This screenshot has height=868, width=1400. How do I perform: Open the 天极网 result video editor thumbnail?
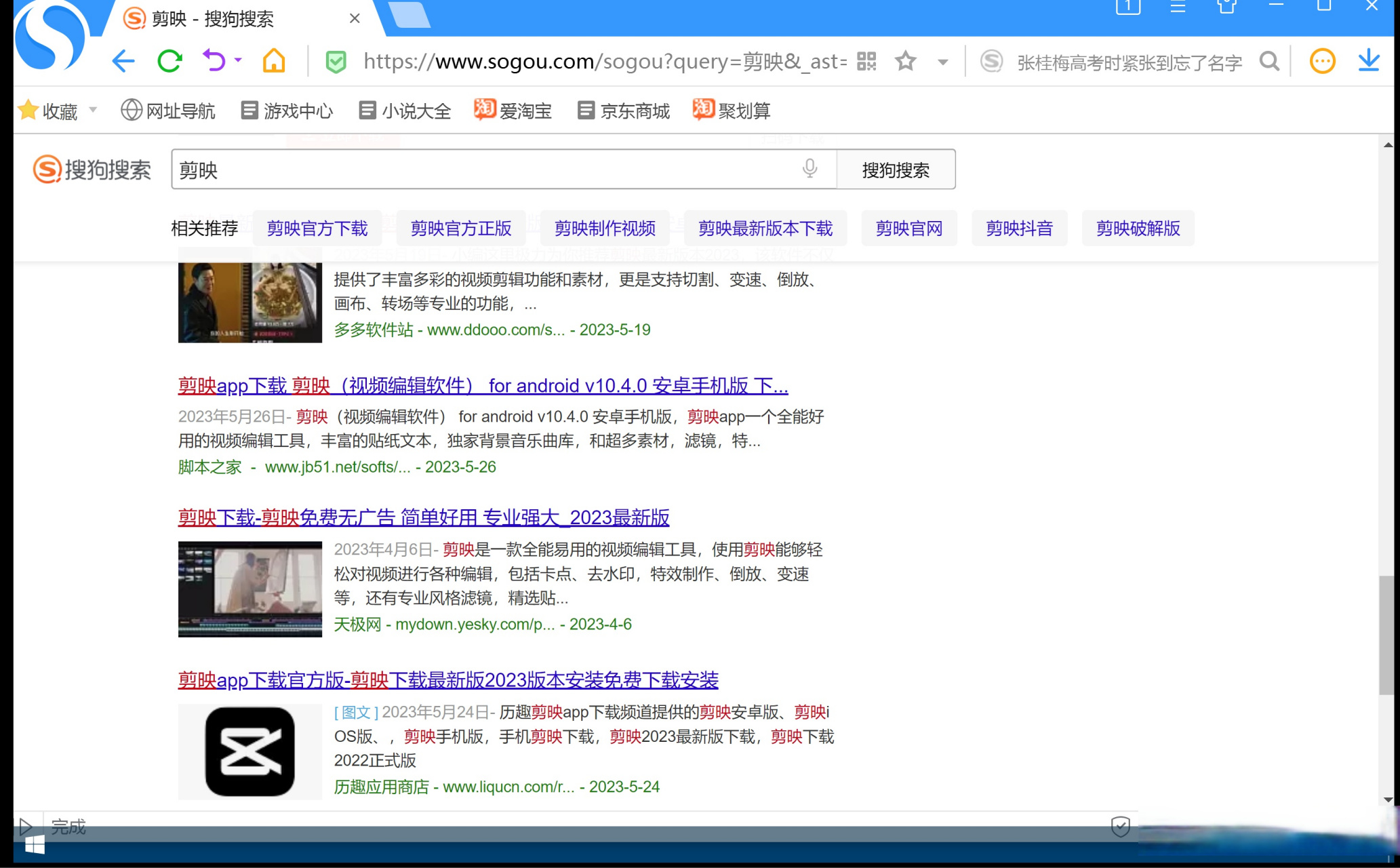pyautogui.click(x=250, y=589)
